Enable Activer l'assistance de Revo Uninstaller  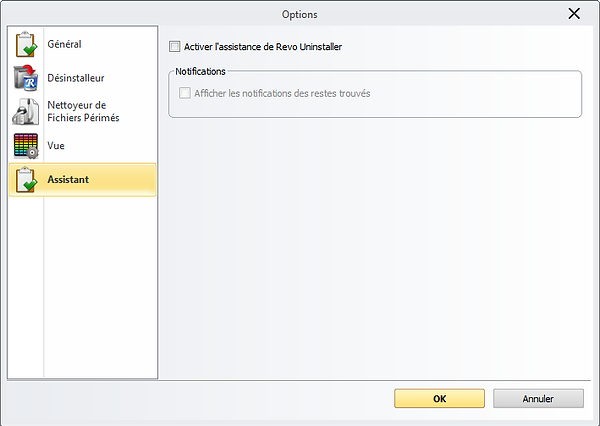174,47
